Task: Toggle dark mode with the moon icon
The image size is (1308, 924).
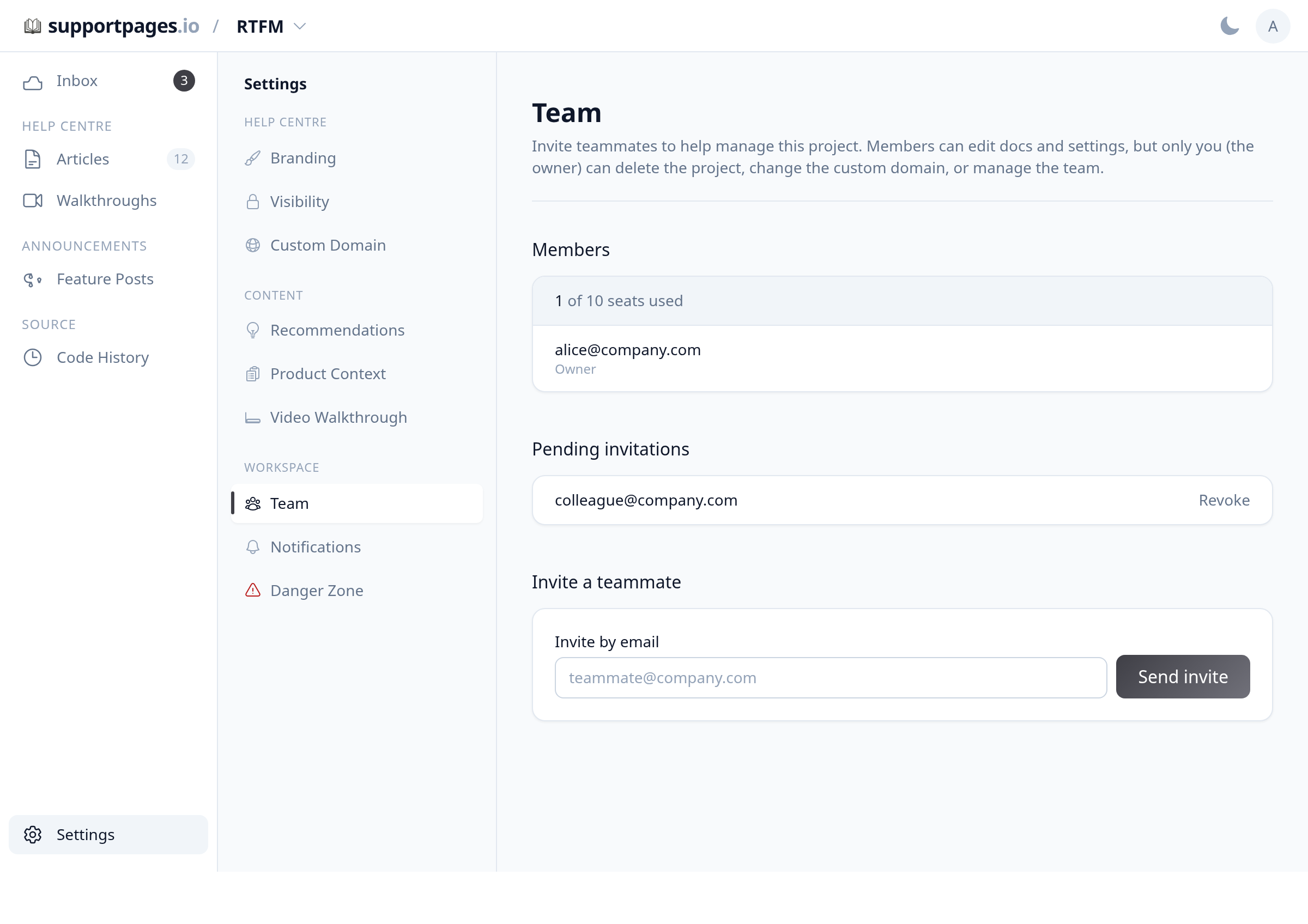Action: (x=1230, y=26)
